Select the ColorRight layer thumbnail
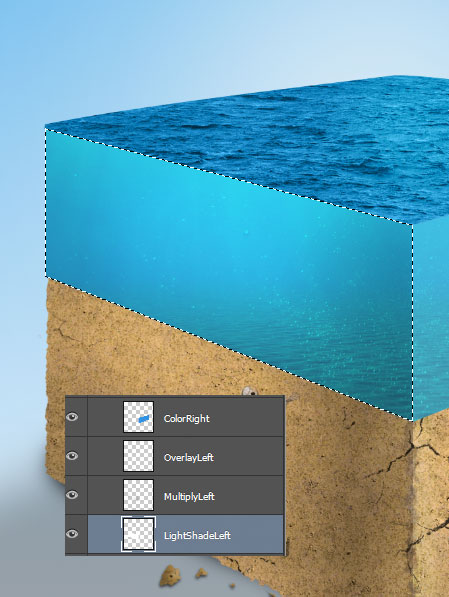The width and height of the screenshot is (449, 597). [138, 417]
